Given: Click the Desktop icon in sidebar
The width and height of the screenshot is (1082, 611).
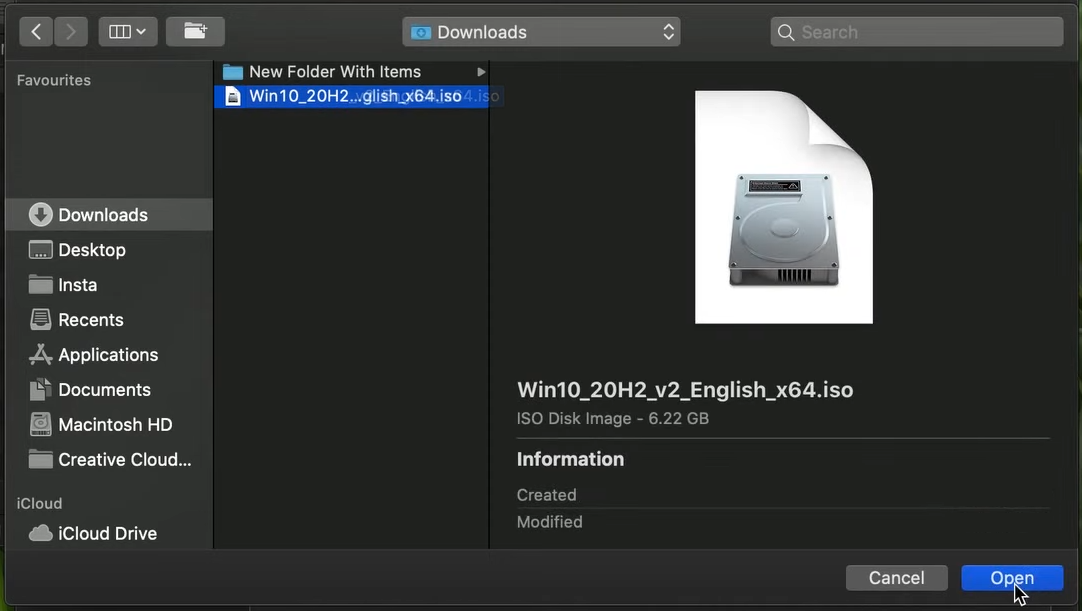Looking at the screenshot, I should tap(41, 250).
